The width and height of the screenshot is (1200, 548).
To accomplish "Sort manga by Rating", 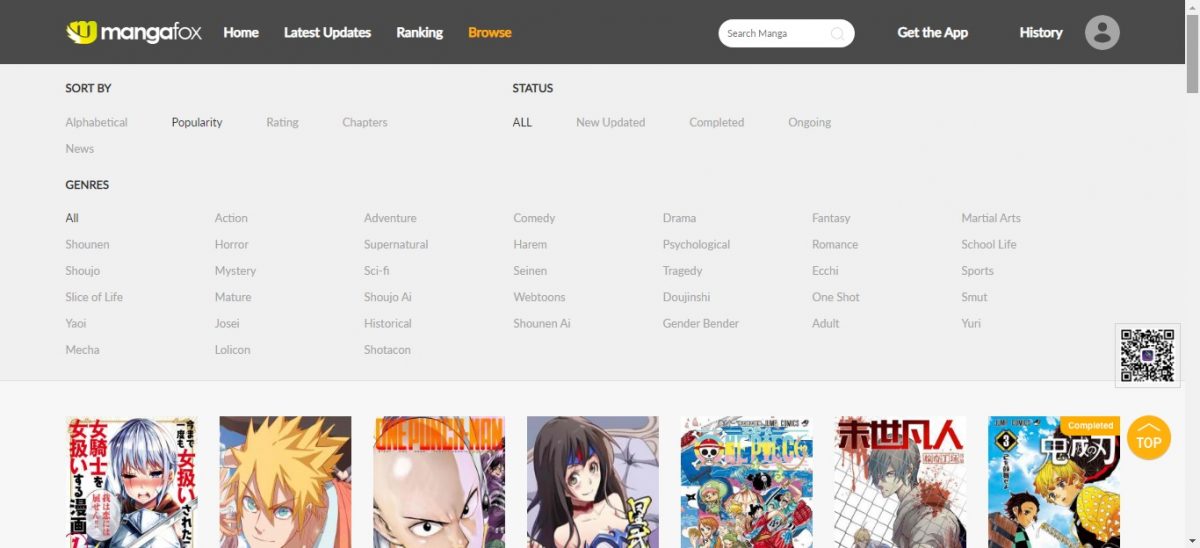I will click(x=282, y=122).
